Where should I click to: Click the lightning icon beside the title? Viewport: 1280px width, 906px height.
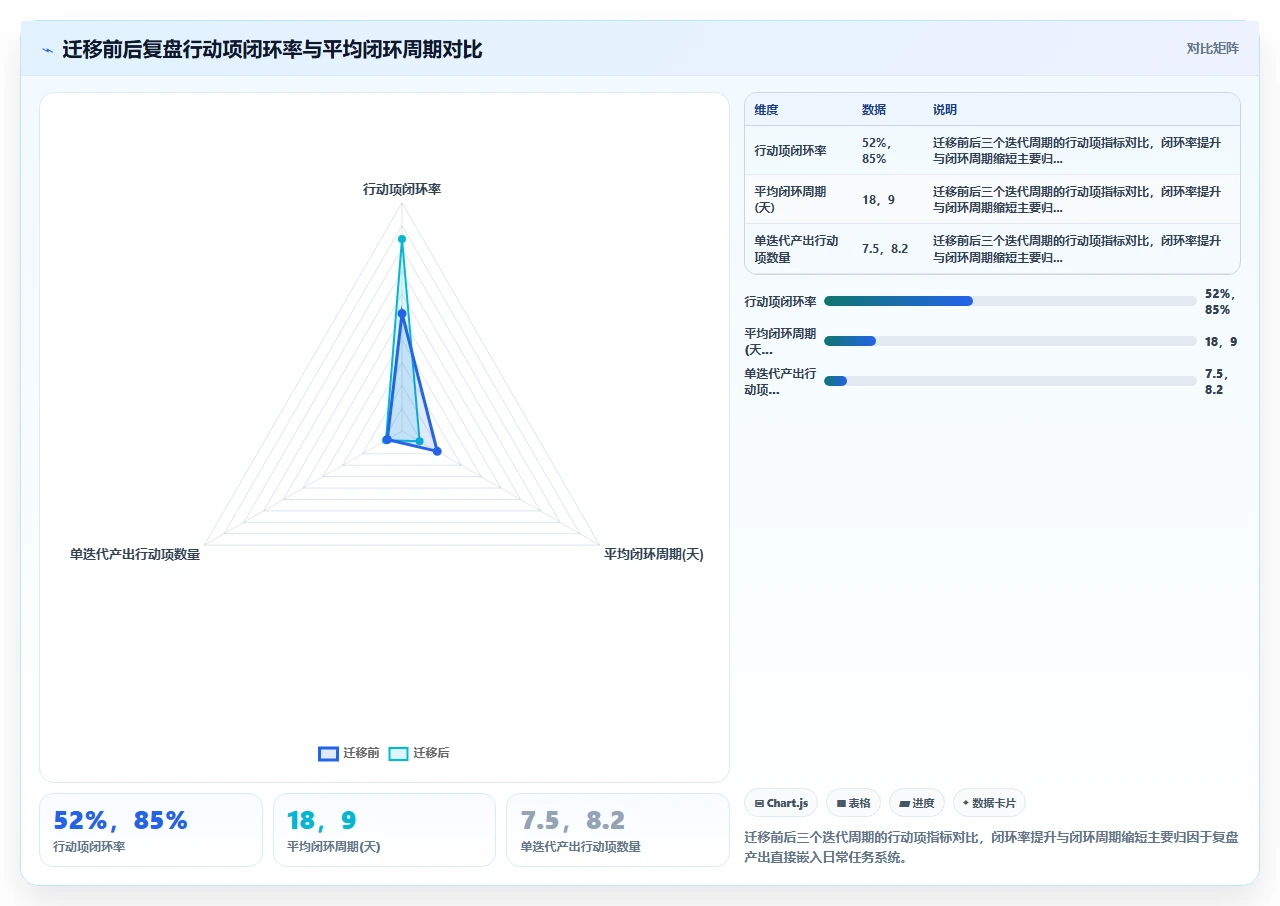tap(48, 50)
